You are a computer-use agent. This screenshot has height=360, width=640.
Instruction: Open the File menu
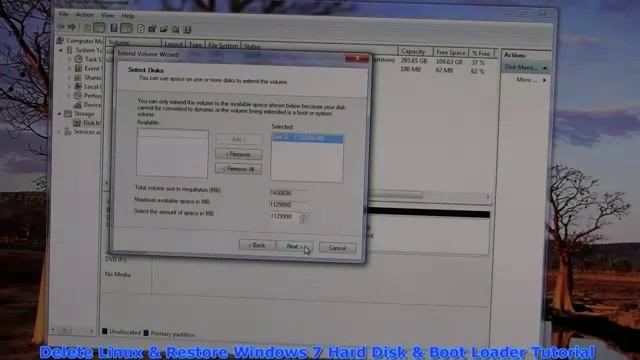[x=63, y=14]
